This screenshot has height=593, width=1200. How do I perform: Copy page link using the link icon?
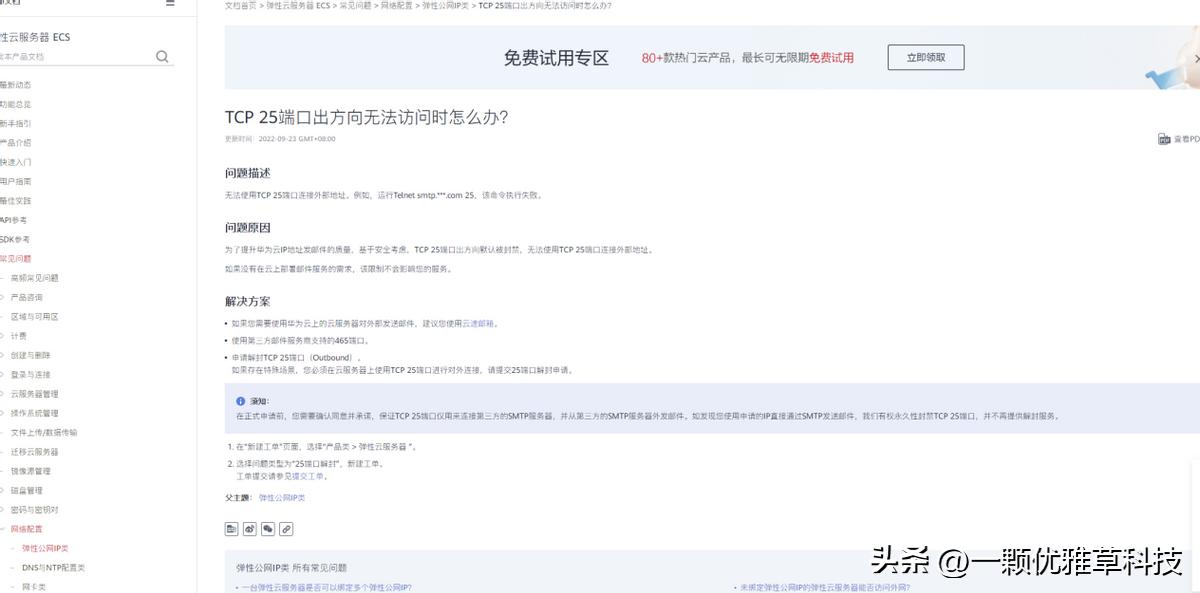(x=285, y=528)
